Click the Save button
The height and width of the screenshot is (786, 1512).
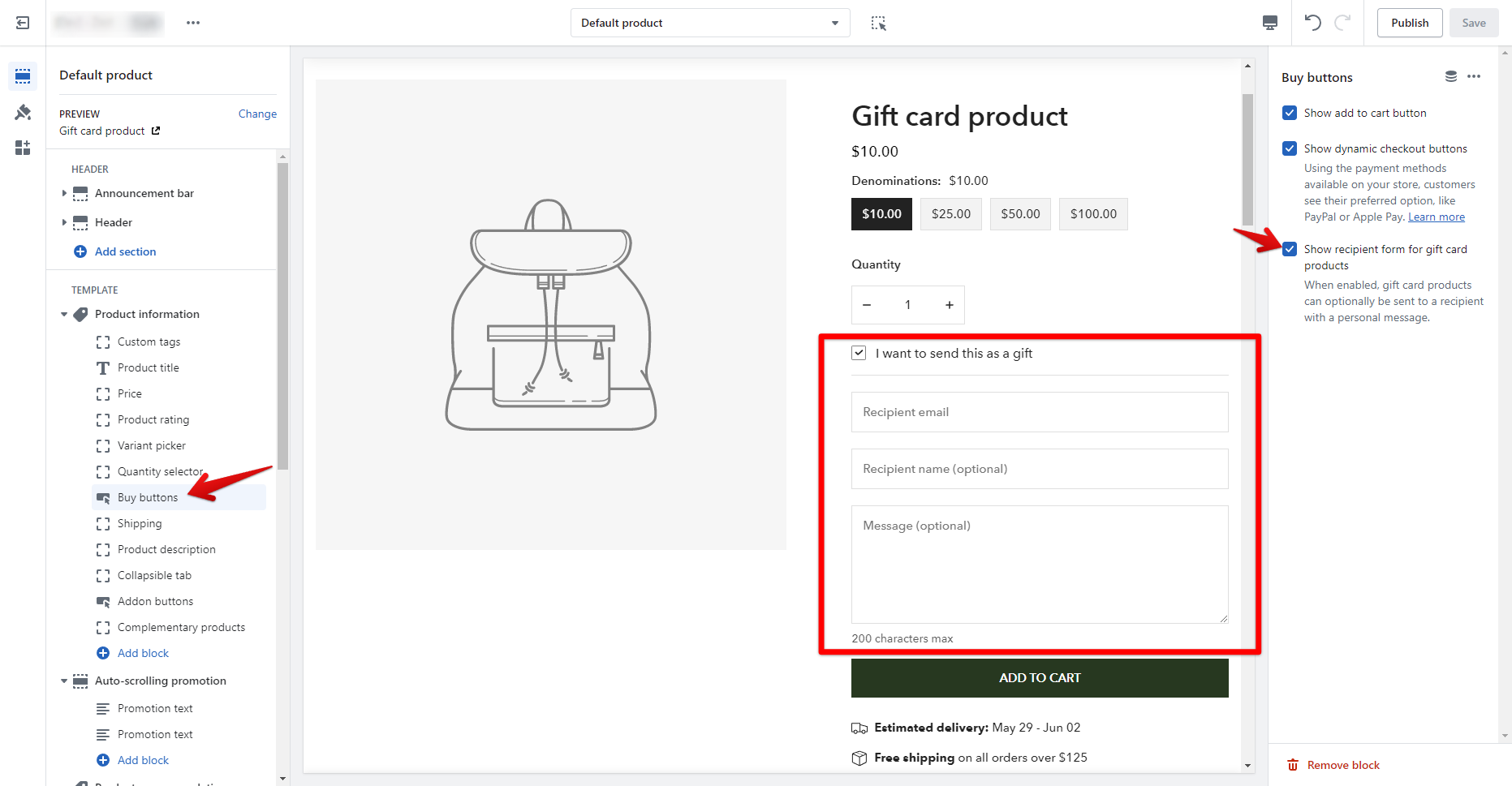(1474, 23)
